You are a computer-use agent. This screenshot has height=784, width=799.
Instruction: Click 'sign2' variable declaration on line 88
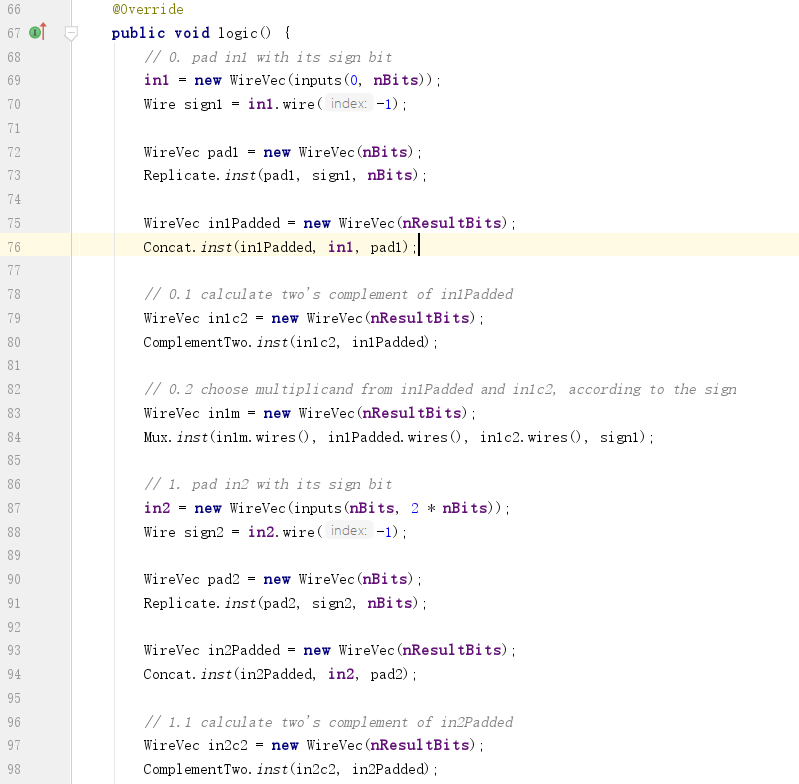click(203, 532)
